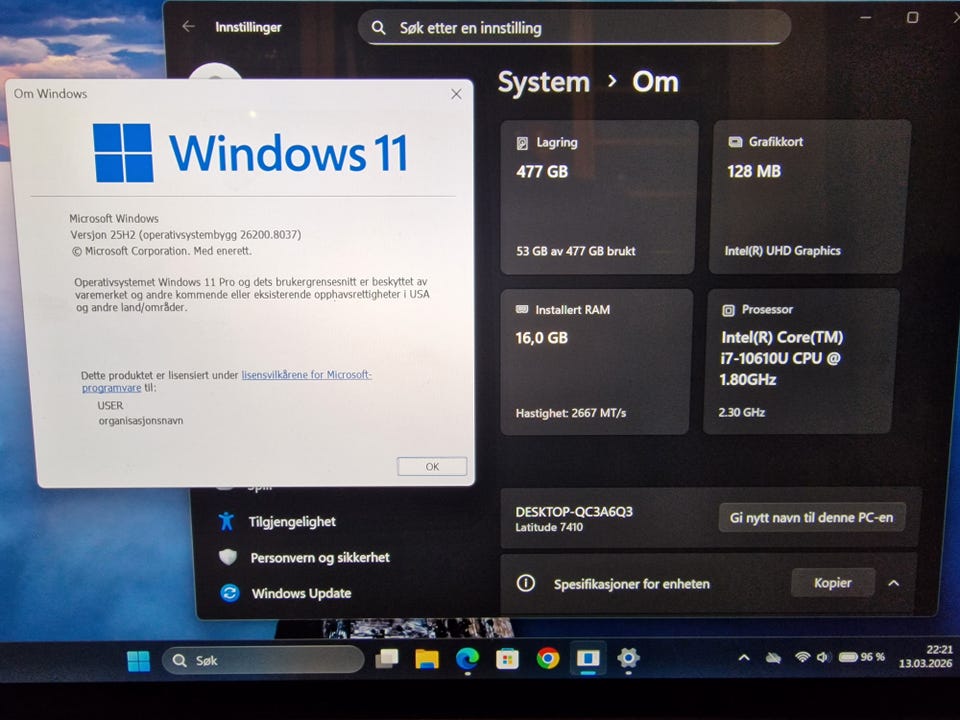Screen dimensions: 960x720
Task: Open the lisensvilkårene for Microsoft-programvare link
Action: pos(227,381)
